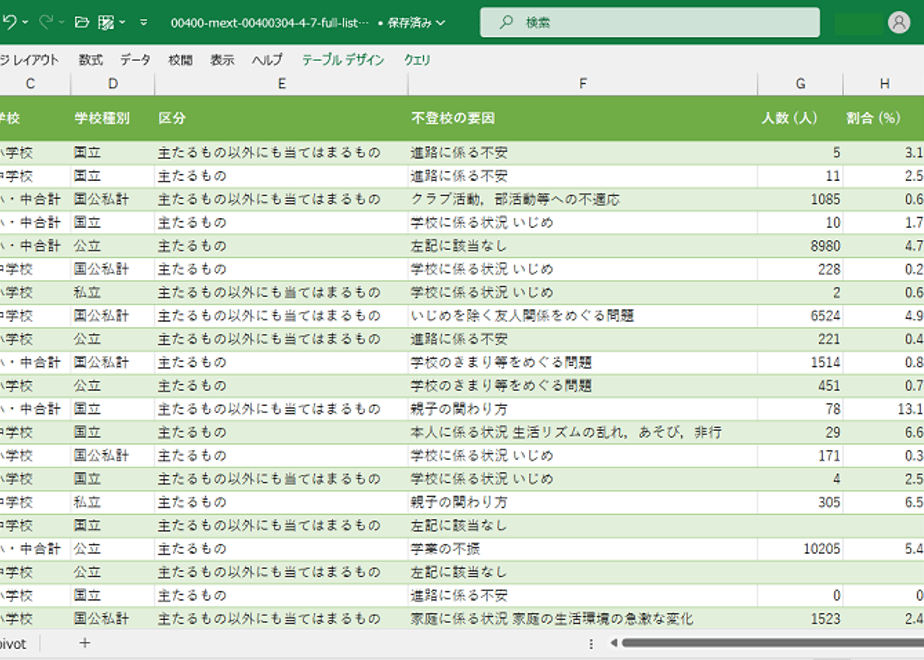The width and height of the screenshot is (924, 660).
Task: Select the cell with value 305
Action: click(800, 502)
